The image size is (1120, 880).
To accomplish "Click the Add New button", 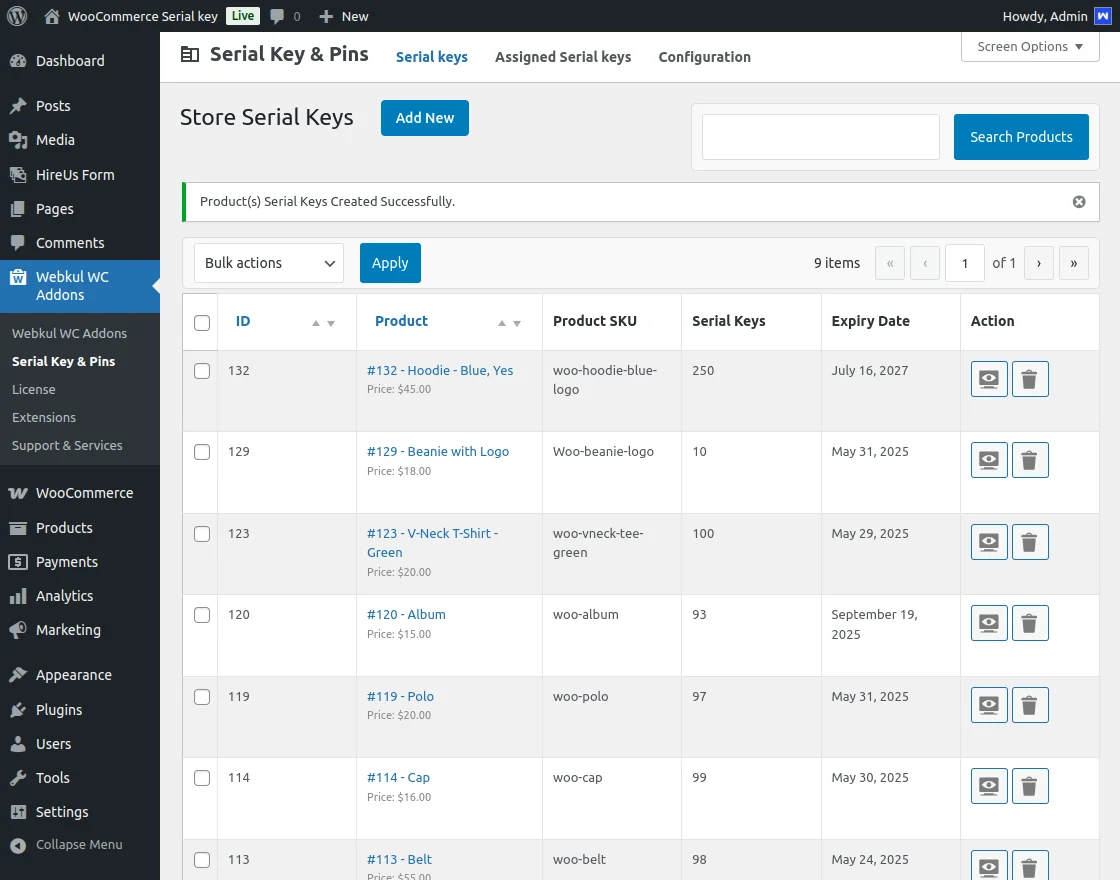I will pyautogui.click(x=425, y=118).
